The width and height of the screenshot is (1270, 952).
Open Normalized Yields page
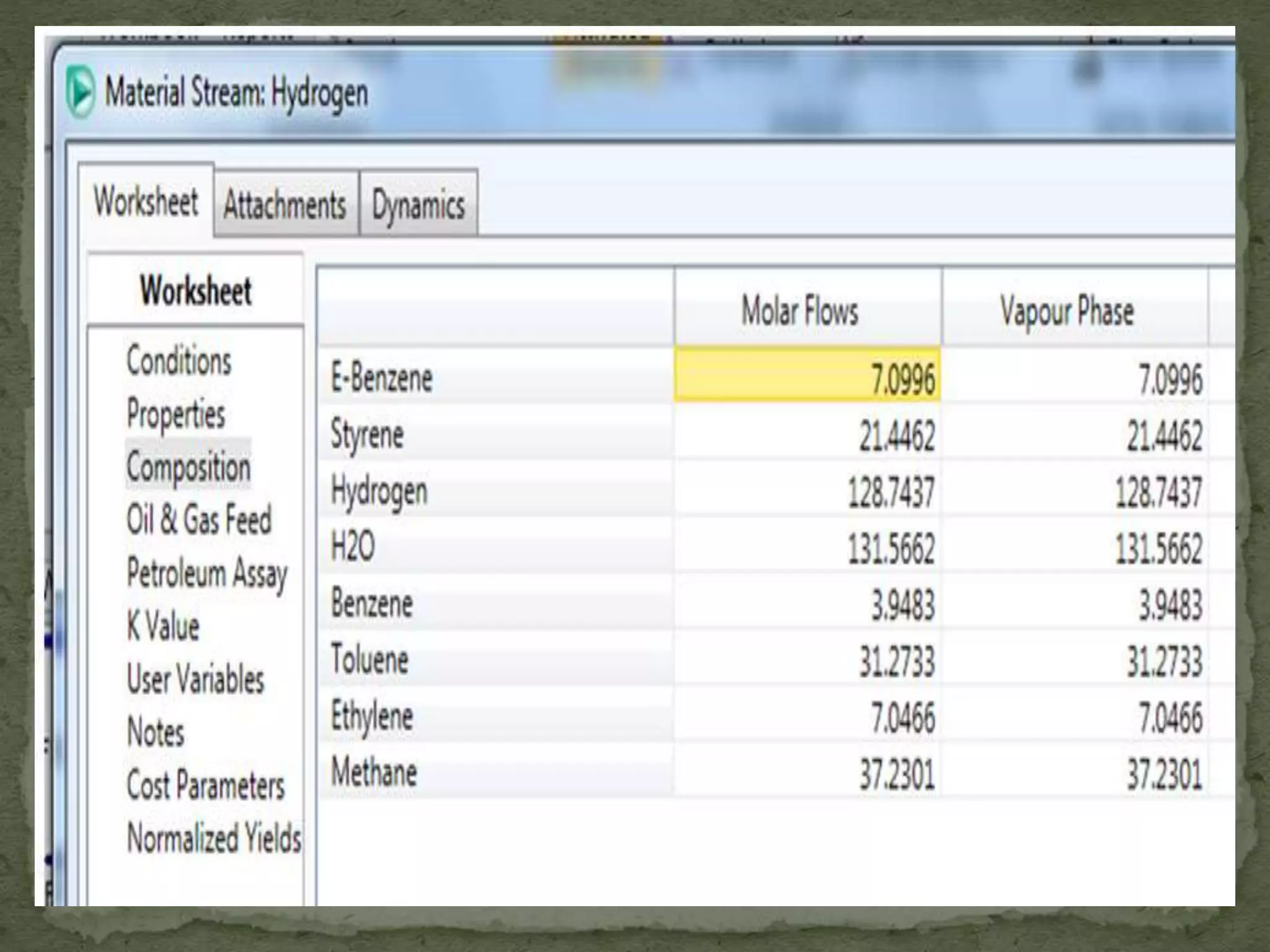pyautogui.click(x=214, y=838)
